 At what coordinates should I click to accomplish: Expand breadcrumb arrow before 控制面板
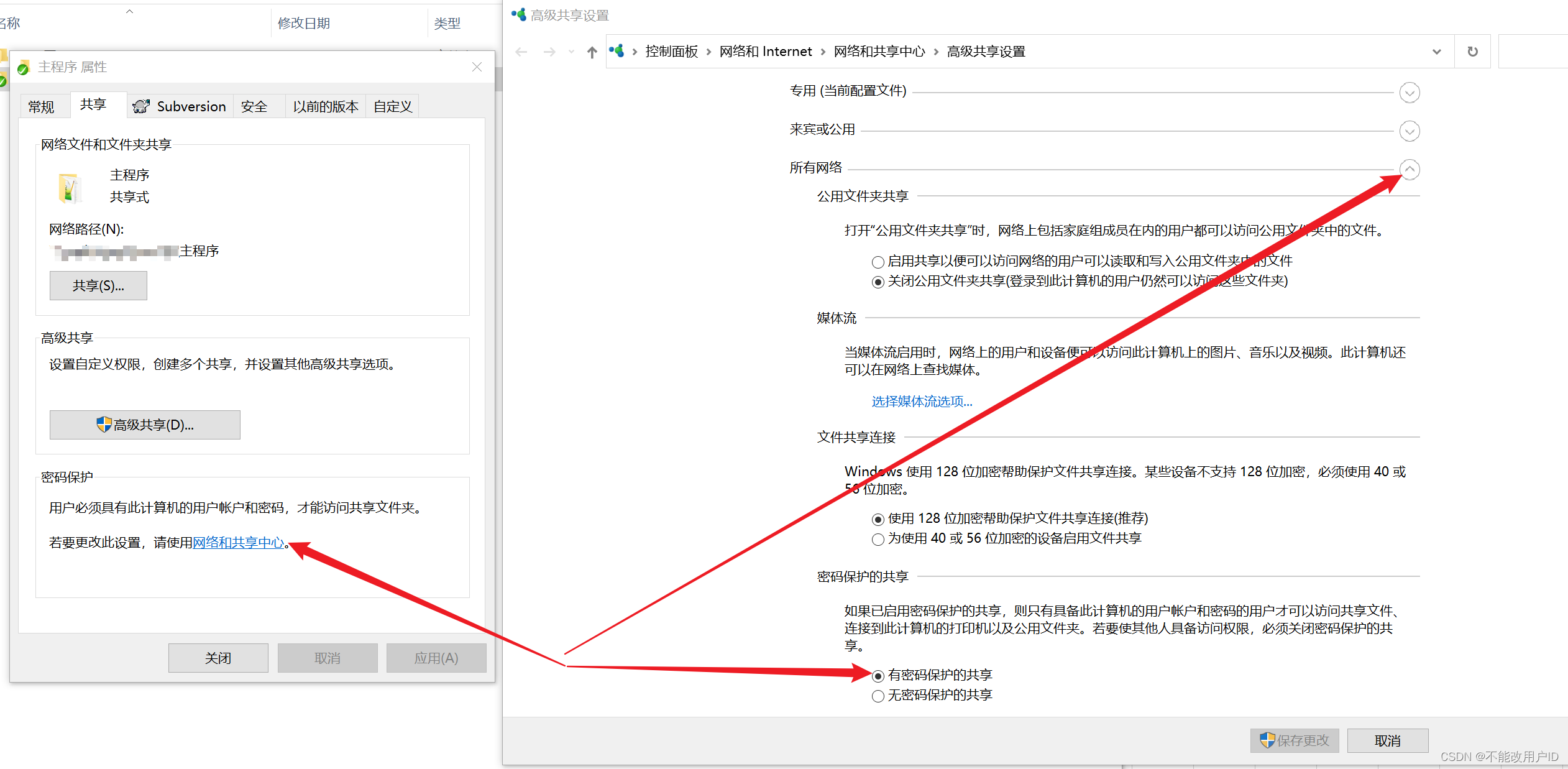tap(635, 52)
